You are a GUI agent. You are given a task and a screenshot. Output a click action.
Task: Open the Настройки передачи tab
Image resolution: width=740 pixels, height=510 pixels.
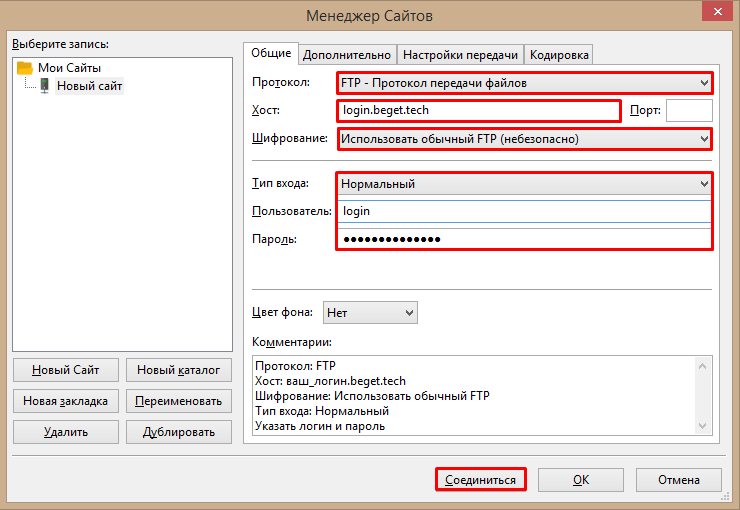[460, 55]
